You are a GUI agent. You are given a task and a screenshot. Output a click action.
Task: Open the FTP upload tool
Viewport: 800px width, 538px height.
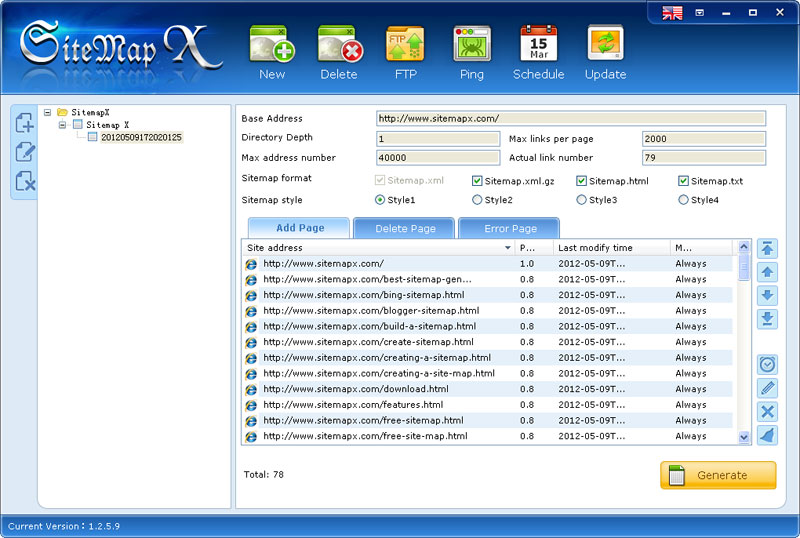click(405, 47)
